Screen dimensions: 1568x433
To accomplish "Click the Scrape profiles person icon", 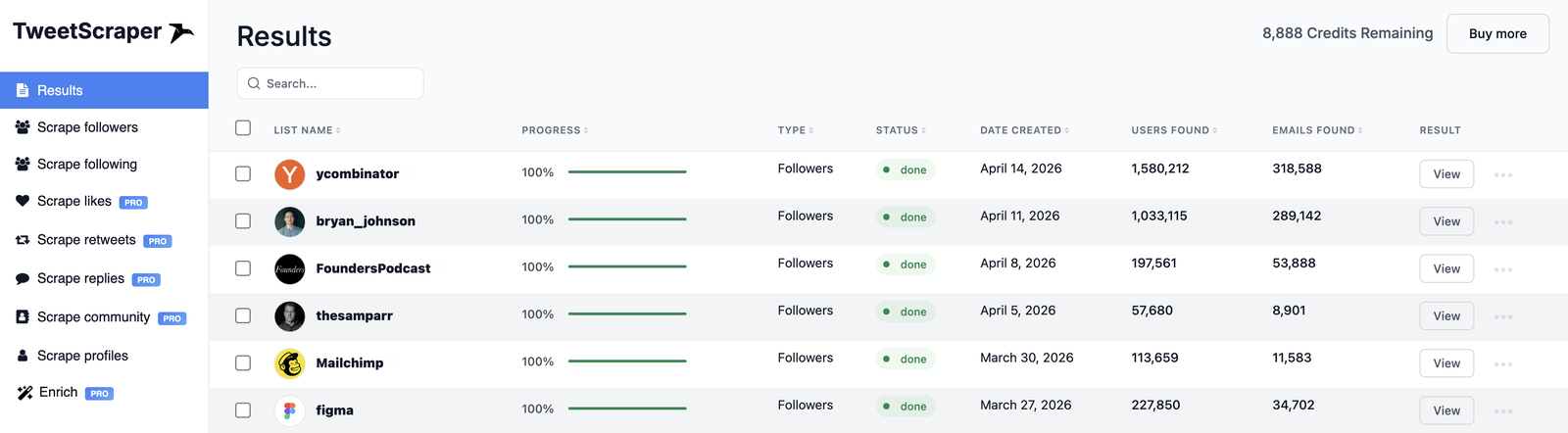I will tap(23, 356).
